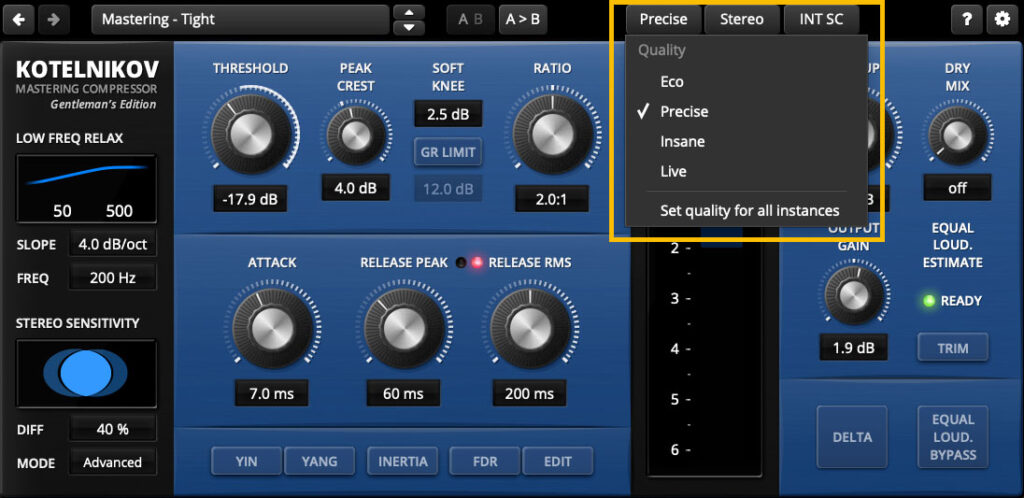Choose Eco quality

[x=746, y=82]
